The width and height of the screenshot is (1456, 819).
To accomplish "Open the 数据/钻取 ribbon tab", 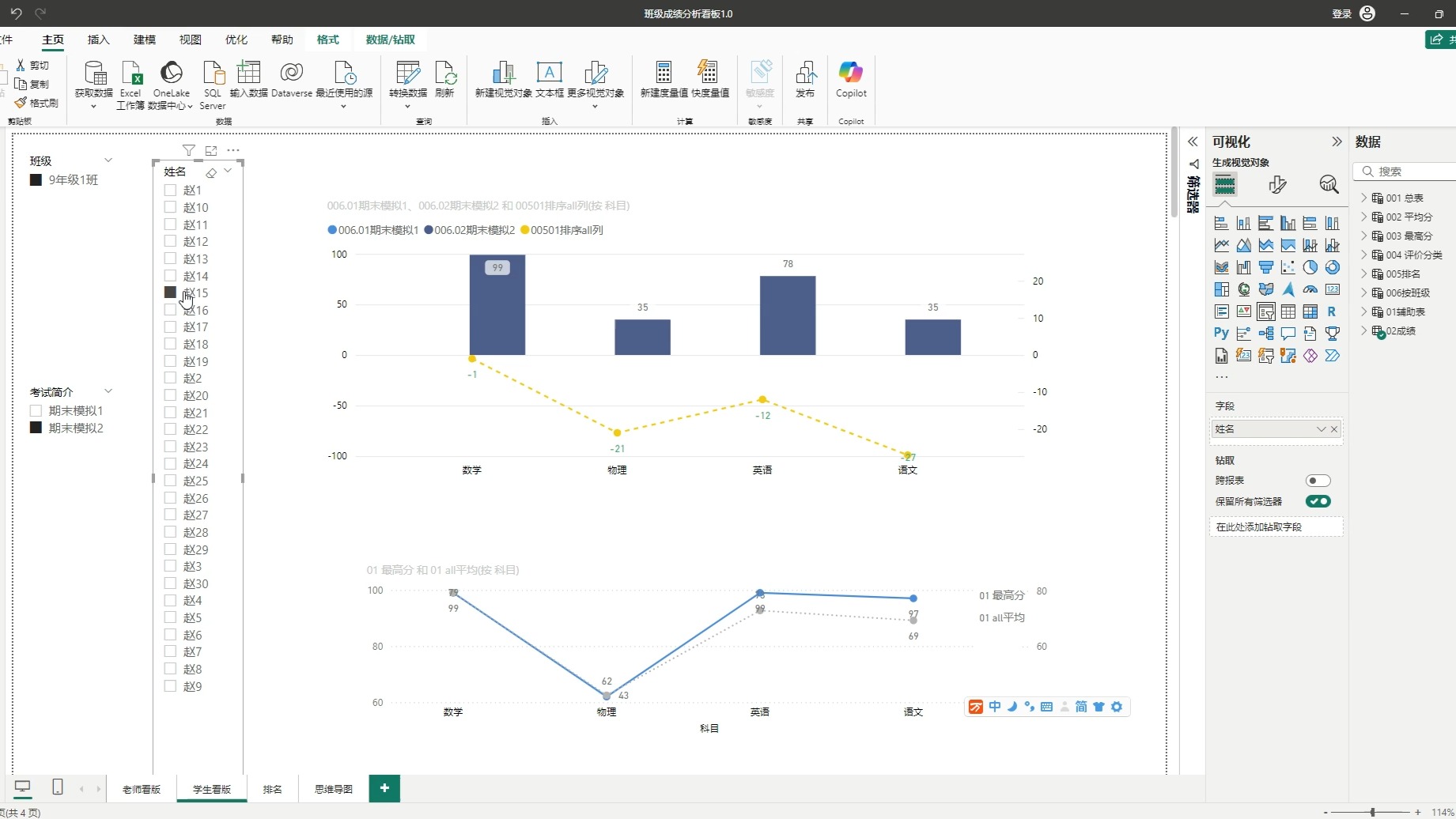I will 390,40.
